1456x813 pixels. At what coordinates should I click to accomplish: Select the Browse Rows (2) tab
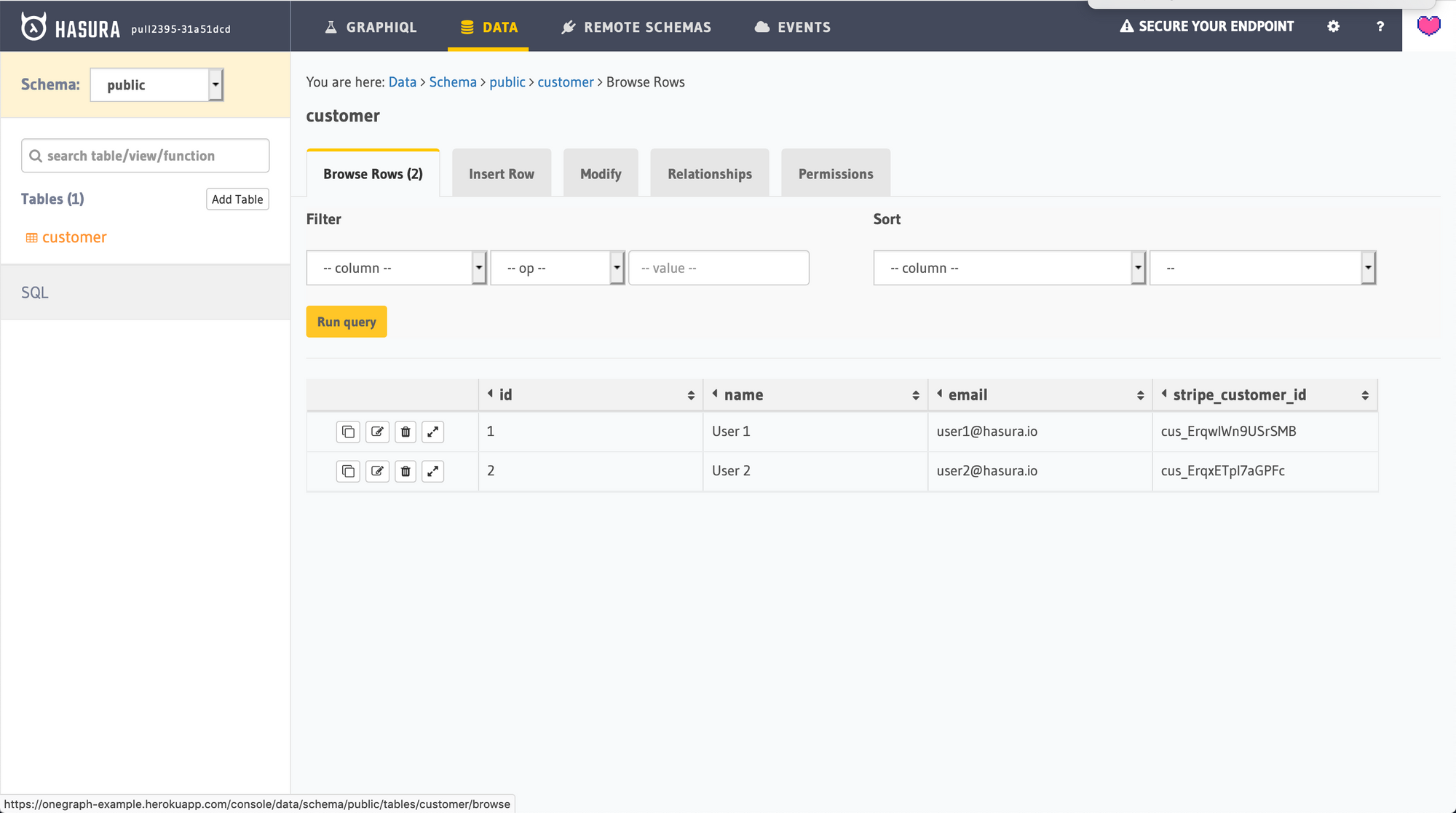[373, 174]
